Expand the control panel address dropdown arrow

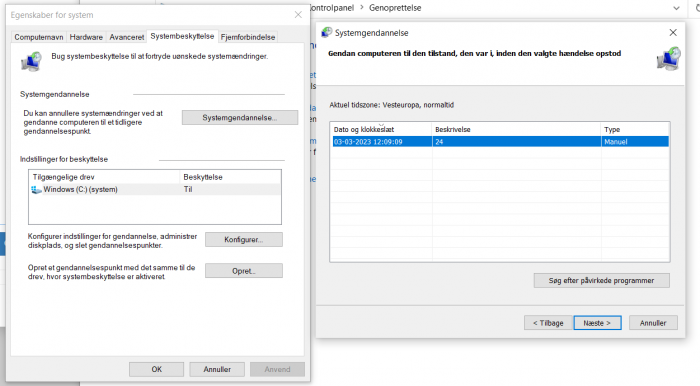click(676, 8)
